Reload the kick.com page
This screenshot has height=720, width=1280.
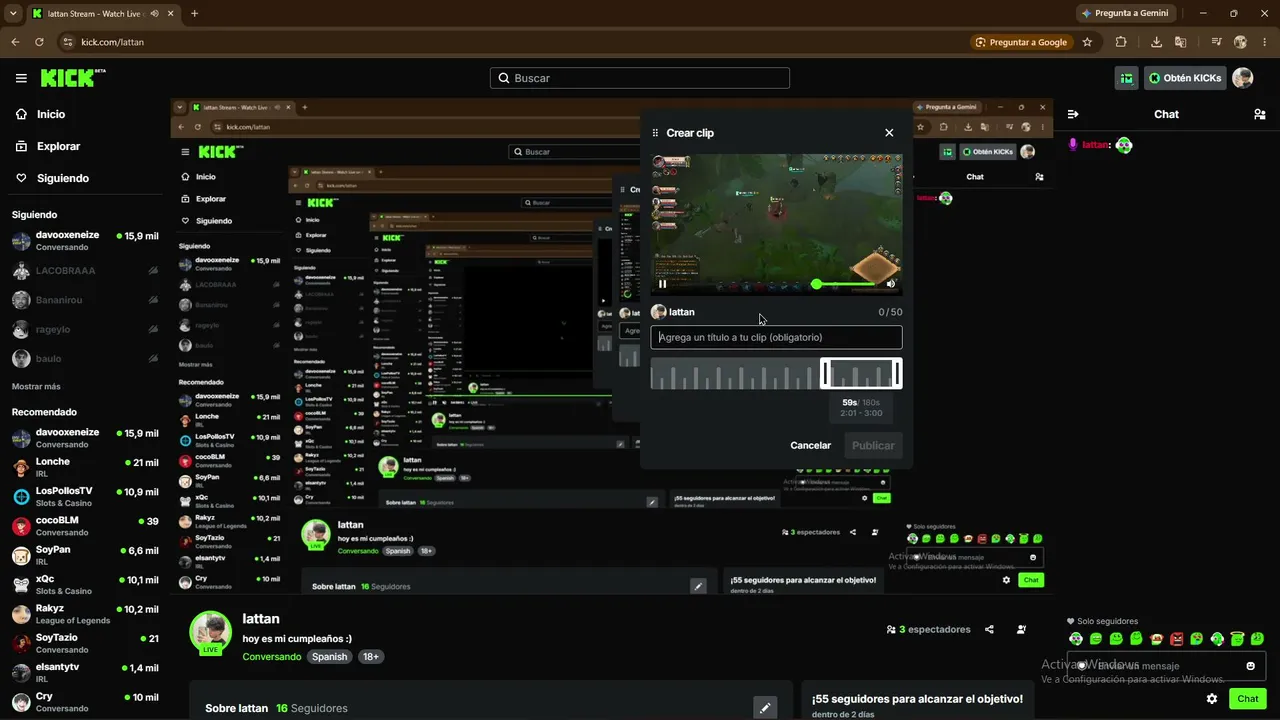(39, 42)
